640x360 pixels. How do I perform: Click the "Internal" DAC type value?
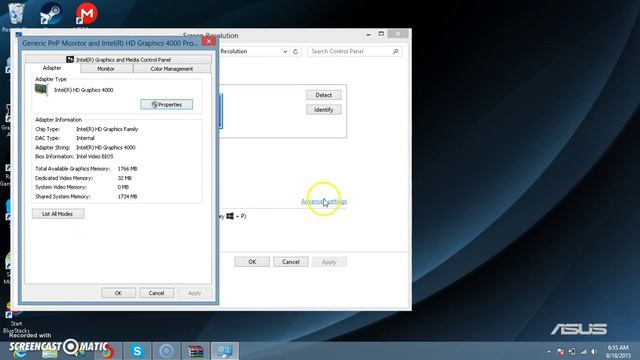[85, 138]
